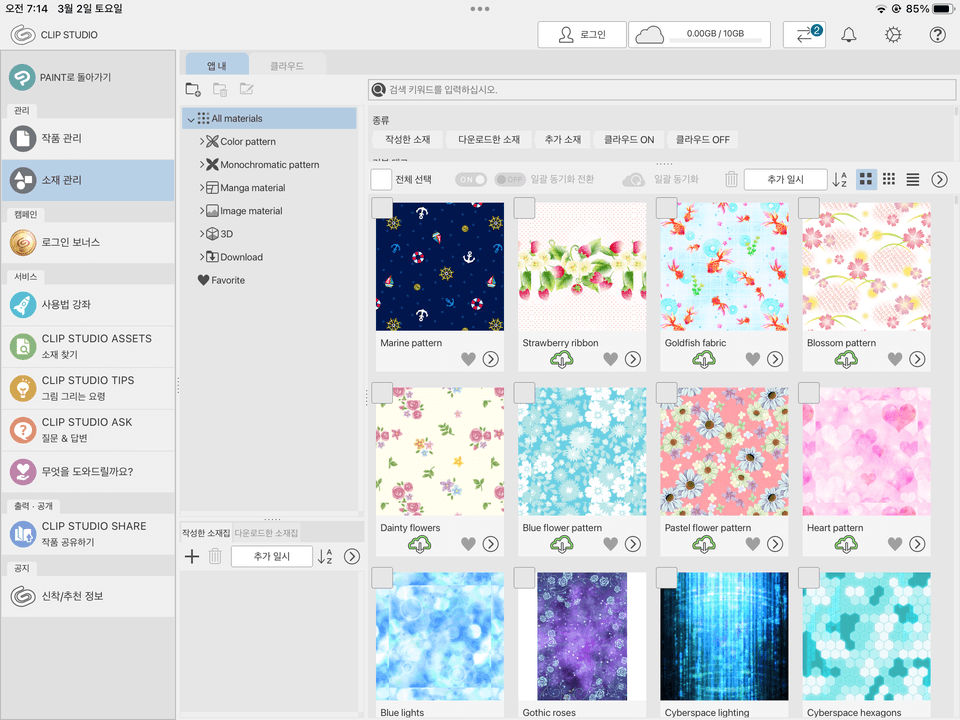This screenshot has height=720, width=960.
Task: Expand the 3D material category
Action: pos(200,233)
